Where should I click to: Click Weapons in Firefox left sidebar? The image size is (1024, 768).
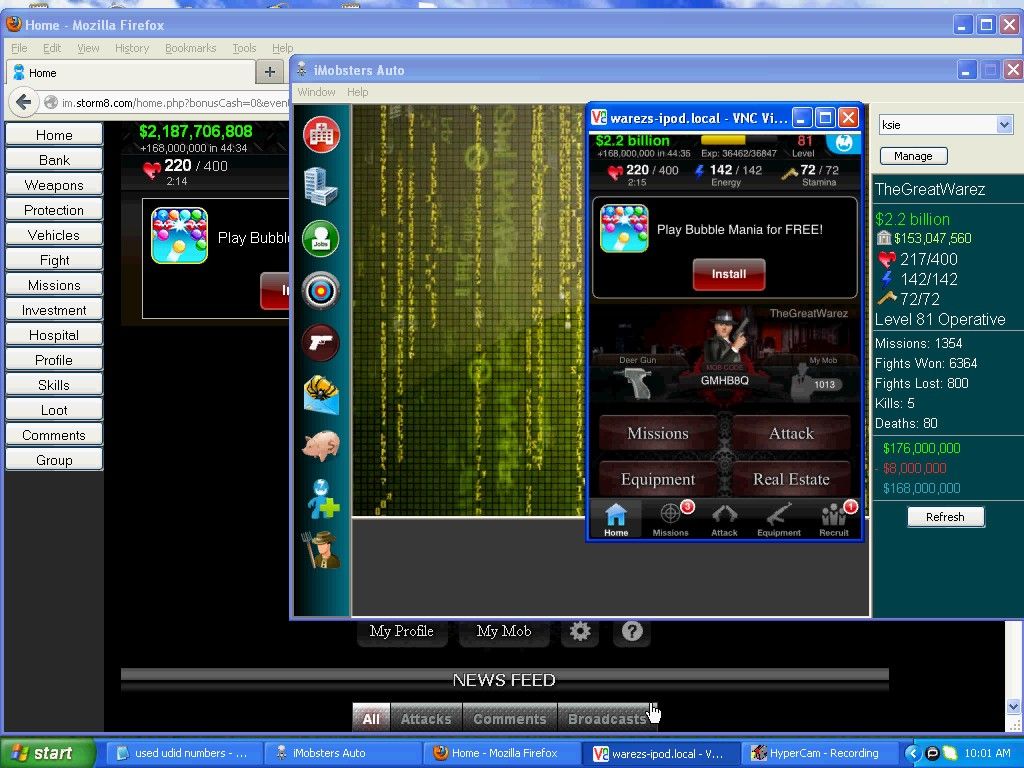[x=54, y=185]
